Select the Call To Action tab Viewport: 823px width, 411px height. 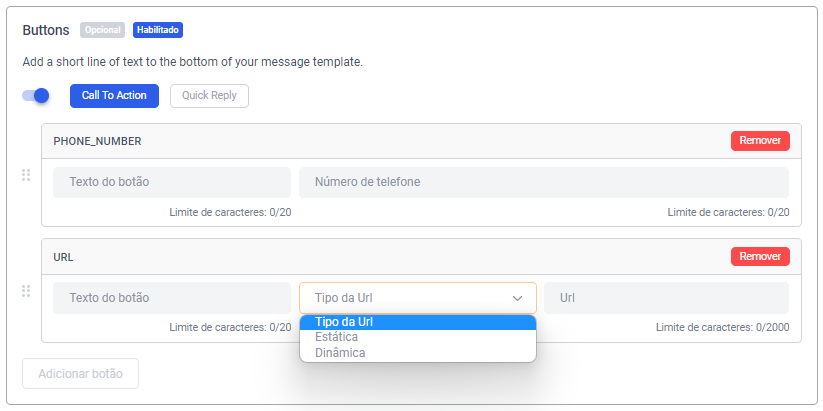tap(114, 96)
